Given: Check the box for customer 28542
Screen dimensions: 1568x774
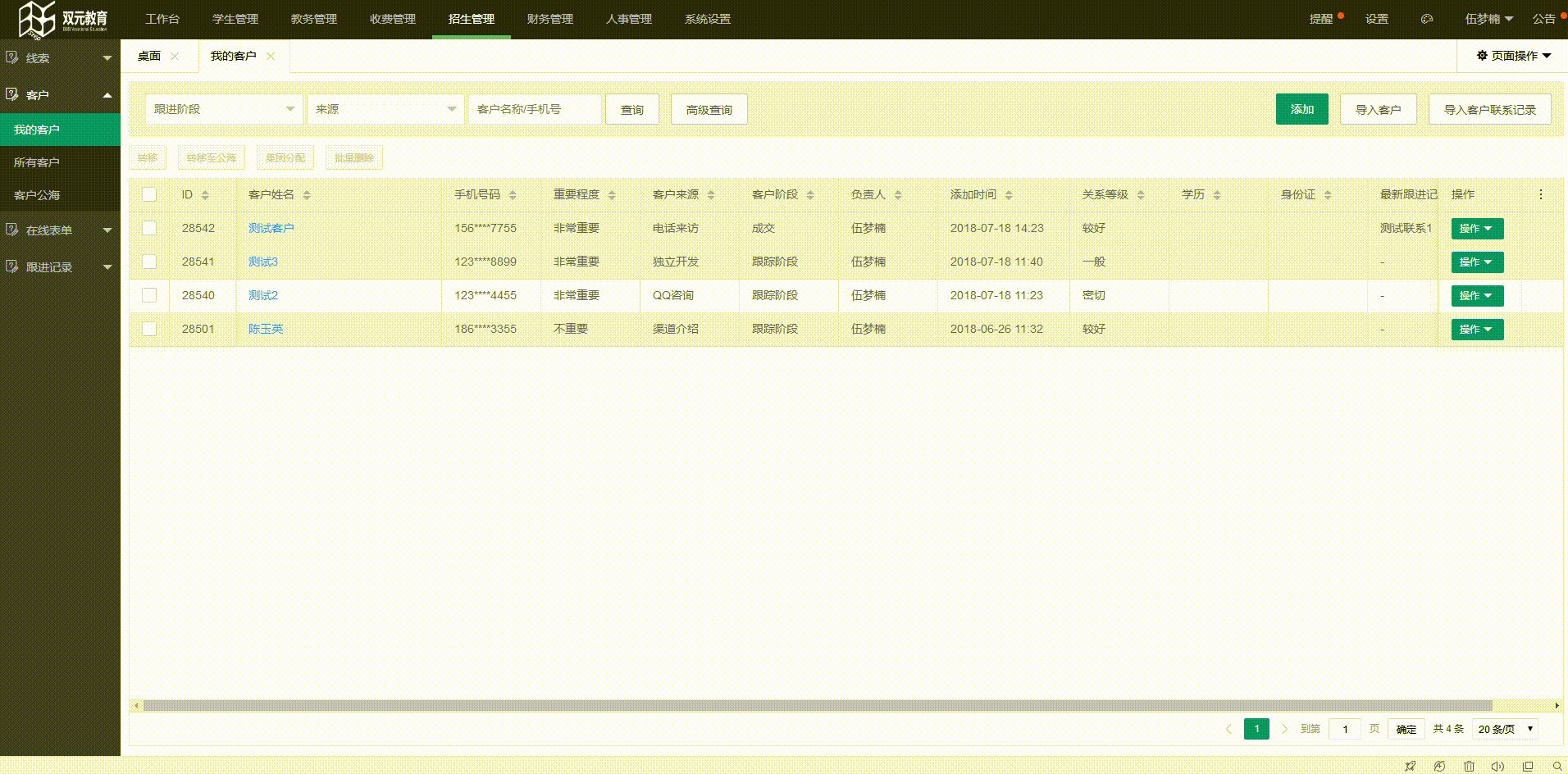Looking at the screenshot, I should pyautogui.click(x=149, y=228).
